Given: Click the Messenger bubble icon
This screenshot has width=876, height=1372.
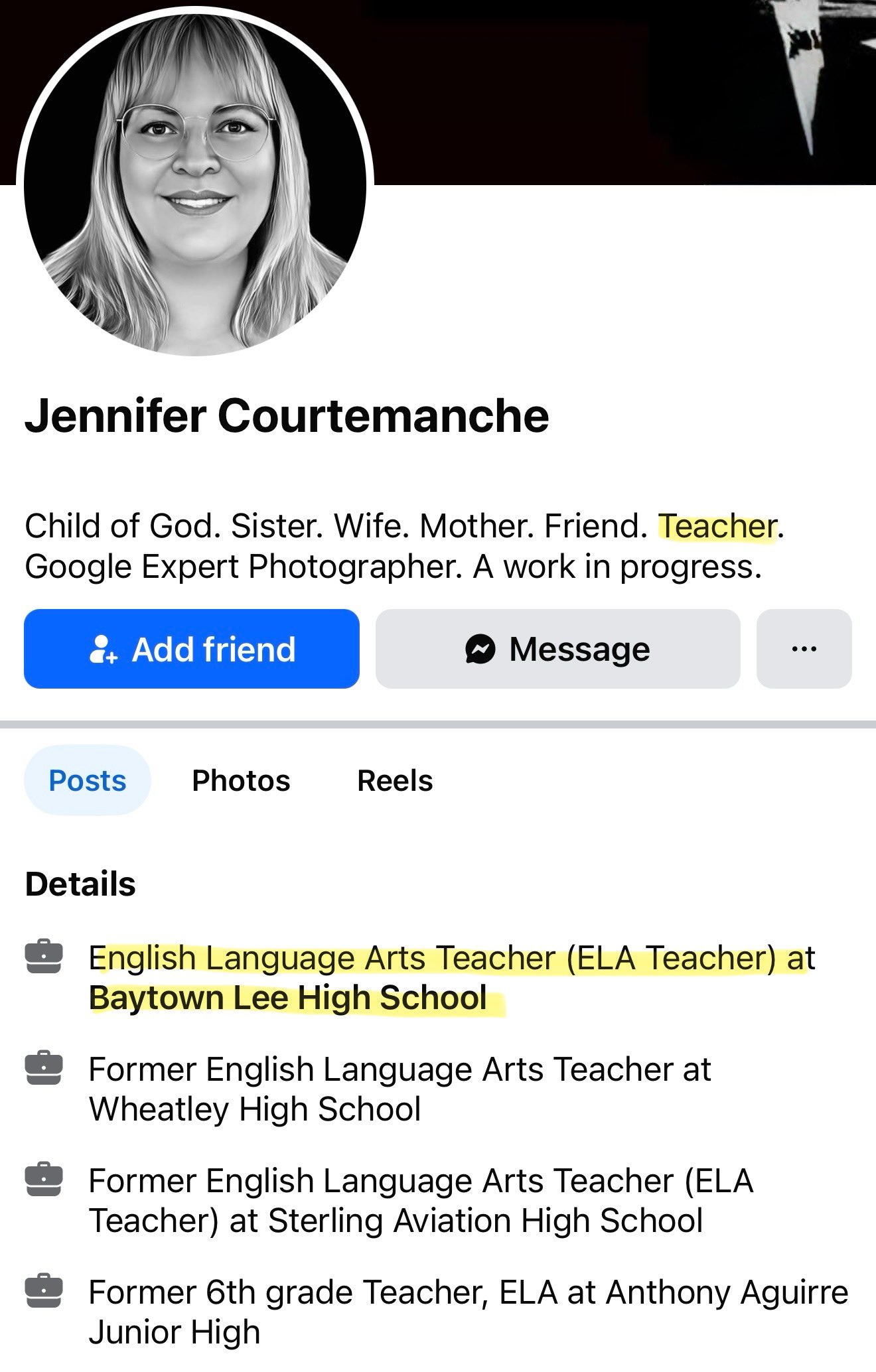Looking at the screenshot, I should [x=480, y=649].
